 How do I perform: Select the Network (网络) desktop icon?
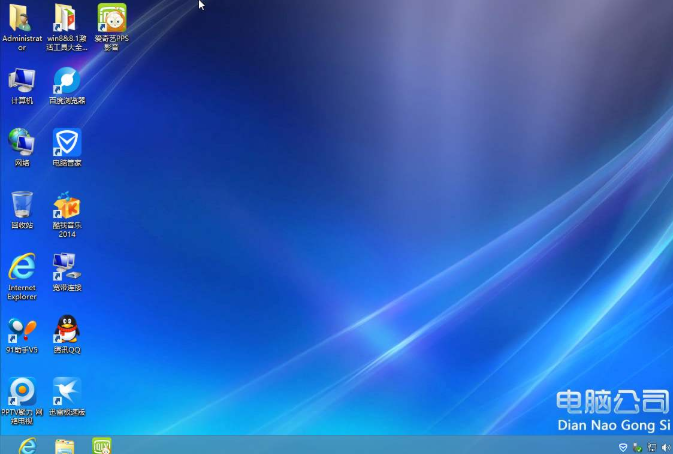pos(21,142)
